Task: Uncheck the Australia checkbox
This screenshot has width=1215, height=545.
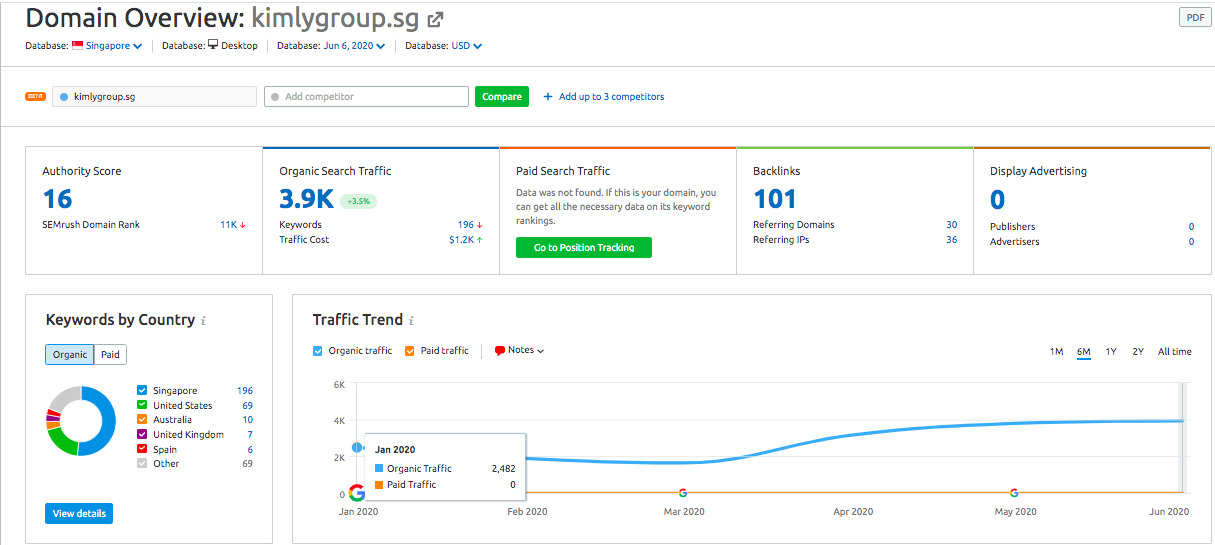Action: (142, 420)
